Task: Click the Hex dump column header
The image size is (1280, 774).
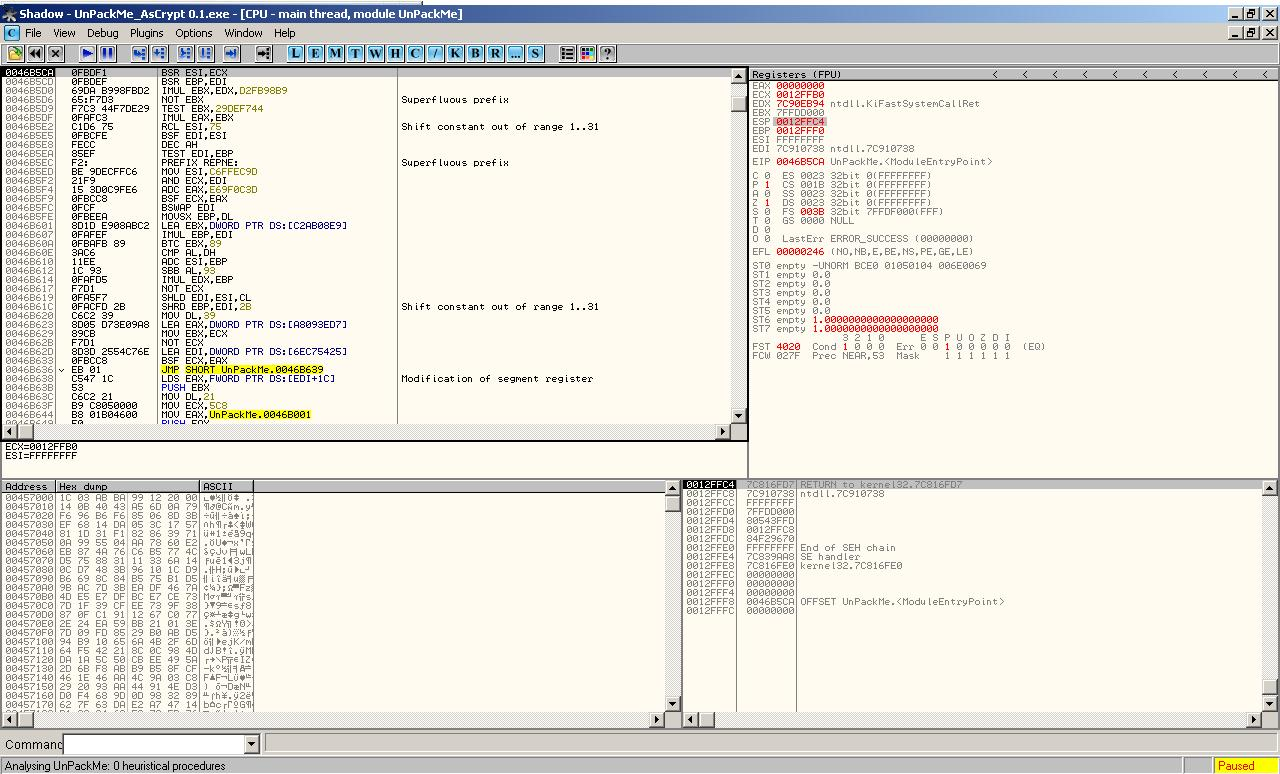Action: [128, 487]
